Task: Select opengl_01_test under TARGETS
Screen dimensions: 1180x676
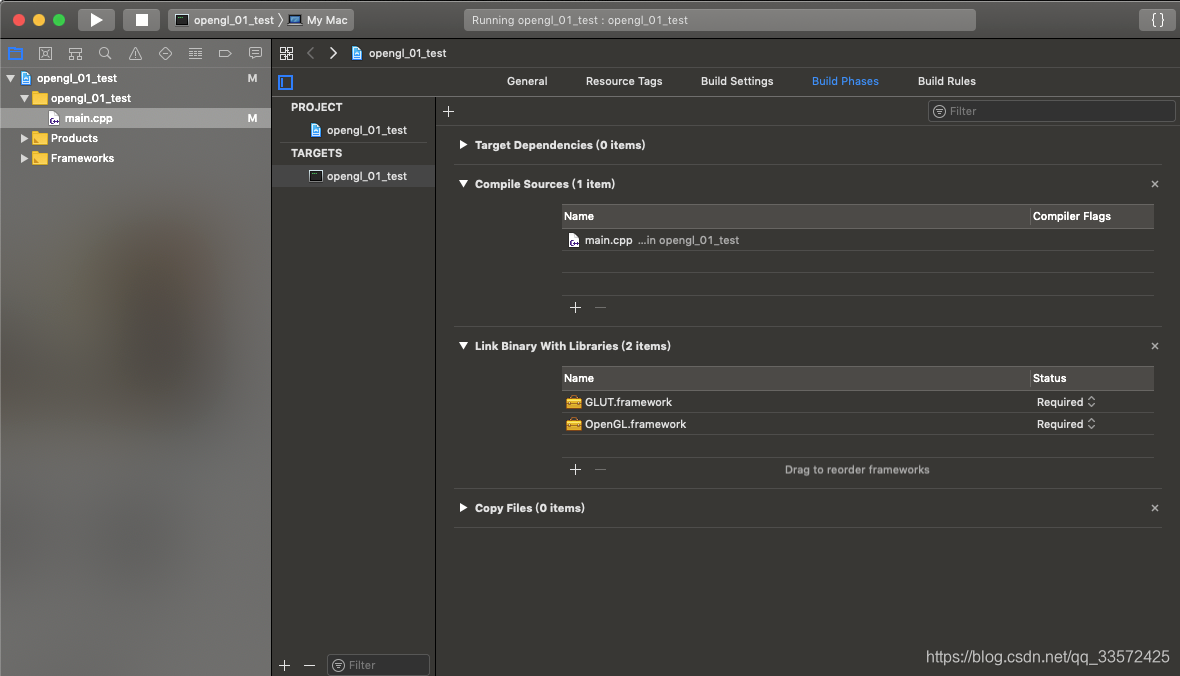Action: tap(354, 176)
